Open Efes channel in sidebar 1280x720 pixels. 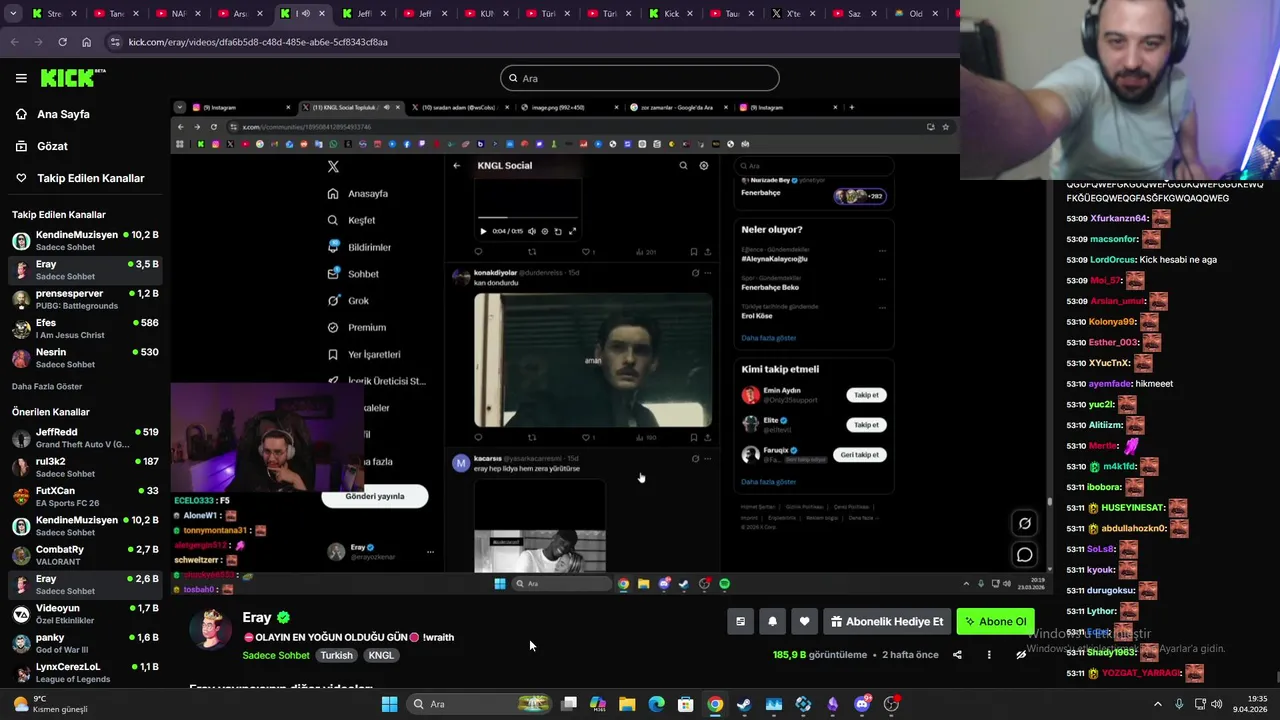pyautogui.click(x=85, y=329)
